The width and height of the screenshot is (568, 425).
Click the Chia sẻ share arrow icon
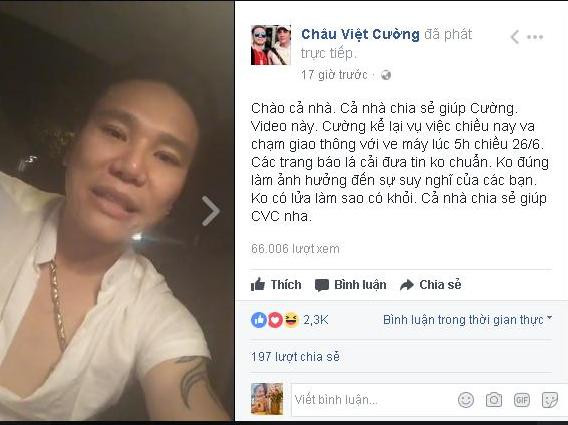click(x=407, y=285)
